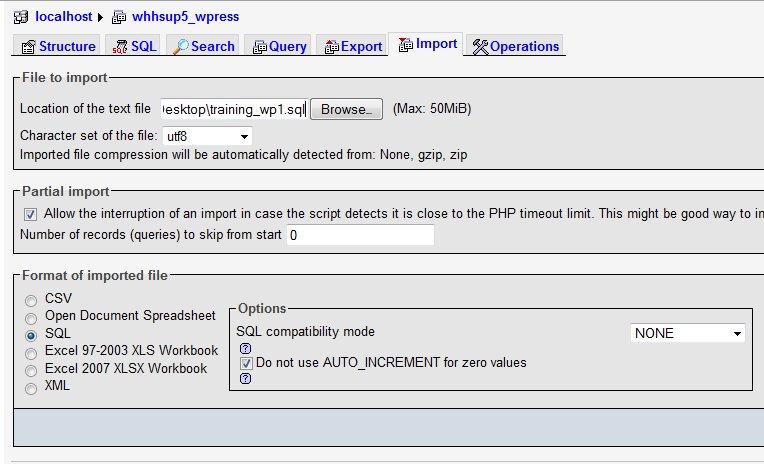Switch to the Operations tab

pyautogui.click(x=515, y=46)
